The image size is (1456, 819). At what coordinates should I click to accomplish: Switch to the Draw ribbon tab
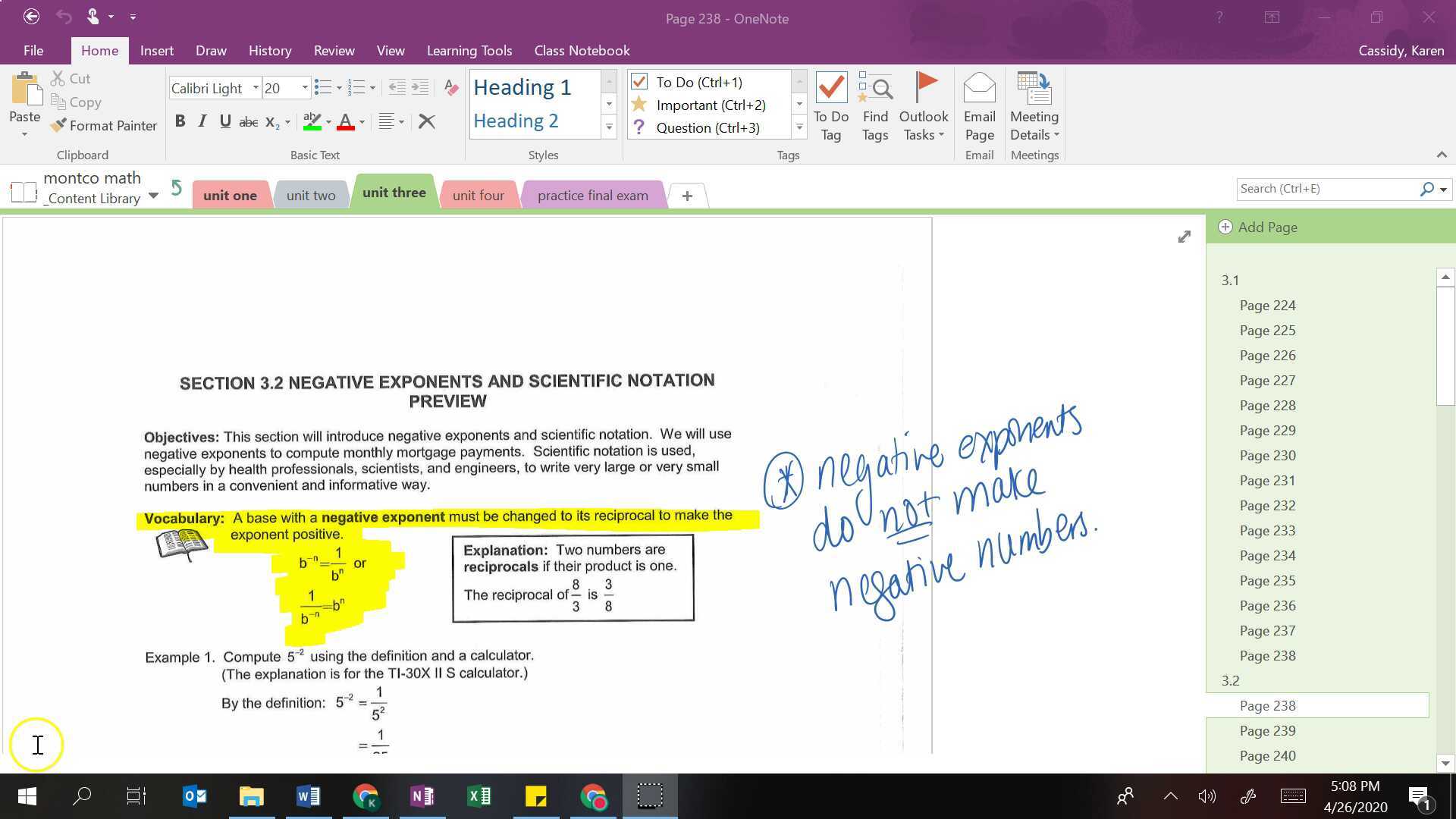pos(210,50)
